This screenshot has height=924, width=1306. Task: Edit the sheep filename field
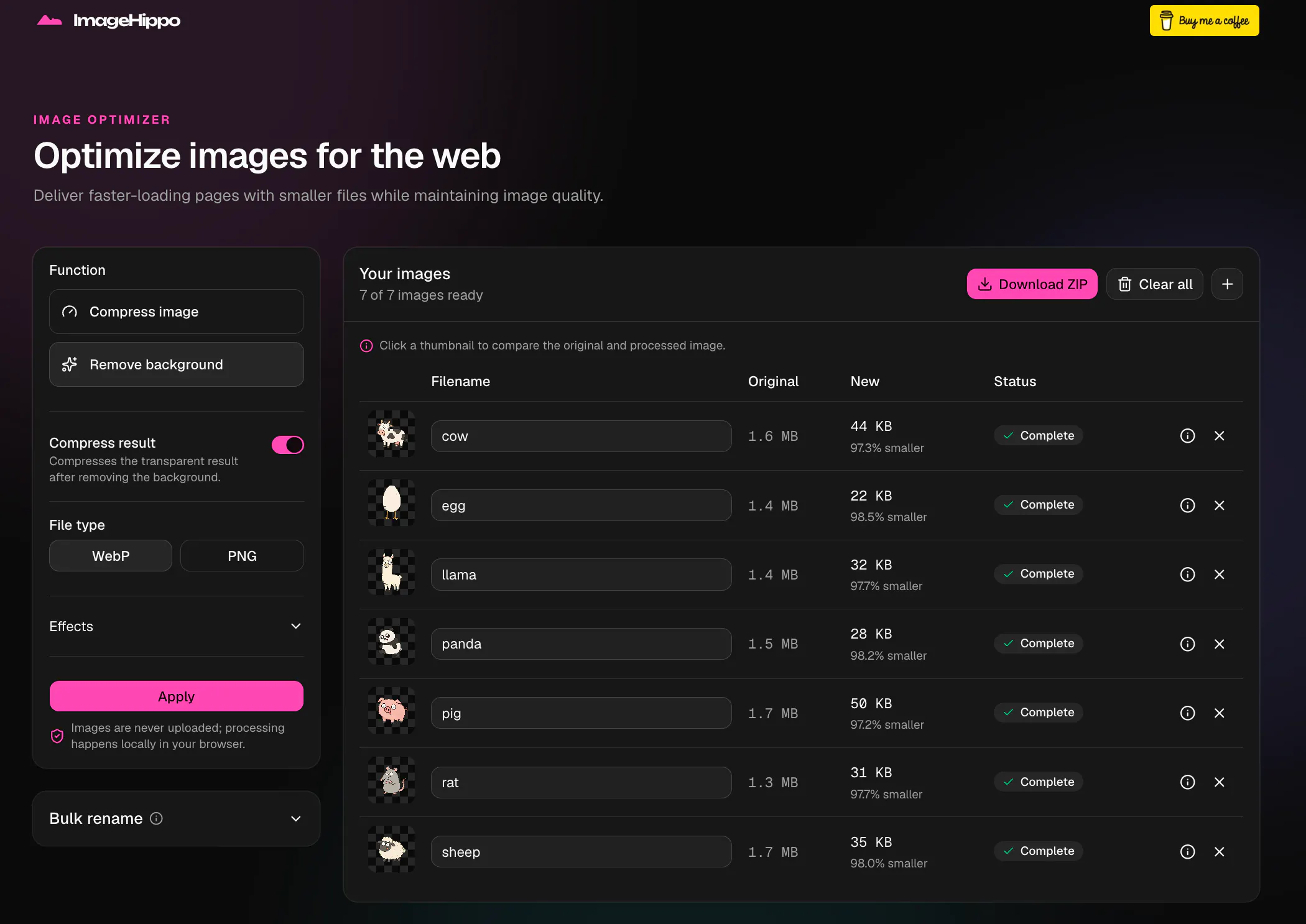click(581, 852)
